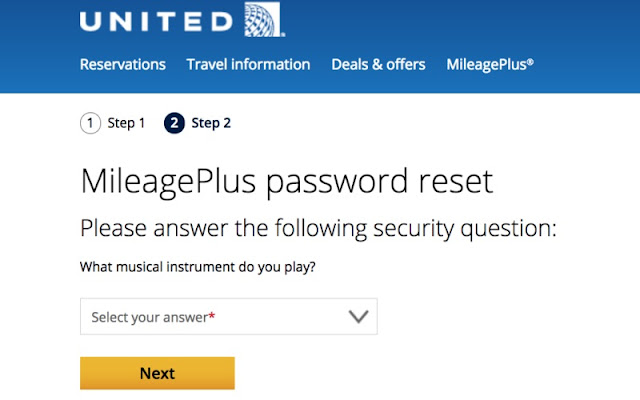Screen dimensions: 640x400
Task: Open the Deals & offers menu
Action: pos(378,64)
